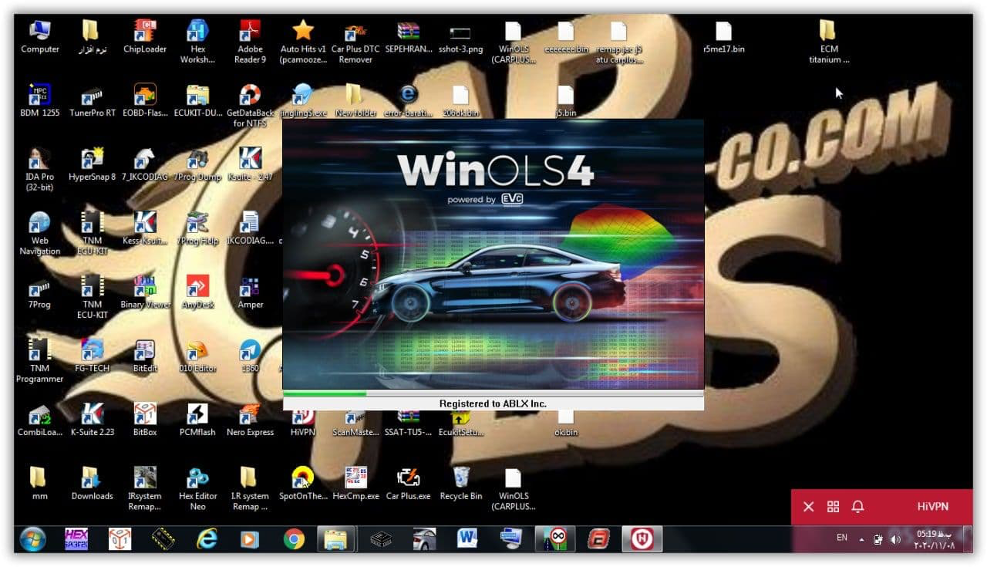Select the sshot-3.png file icon
The width and height of the screenshot is (987, 568).
pyautogui.click(x=461, y=37)
